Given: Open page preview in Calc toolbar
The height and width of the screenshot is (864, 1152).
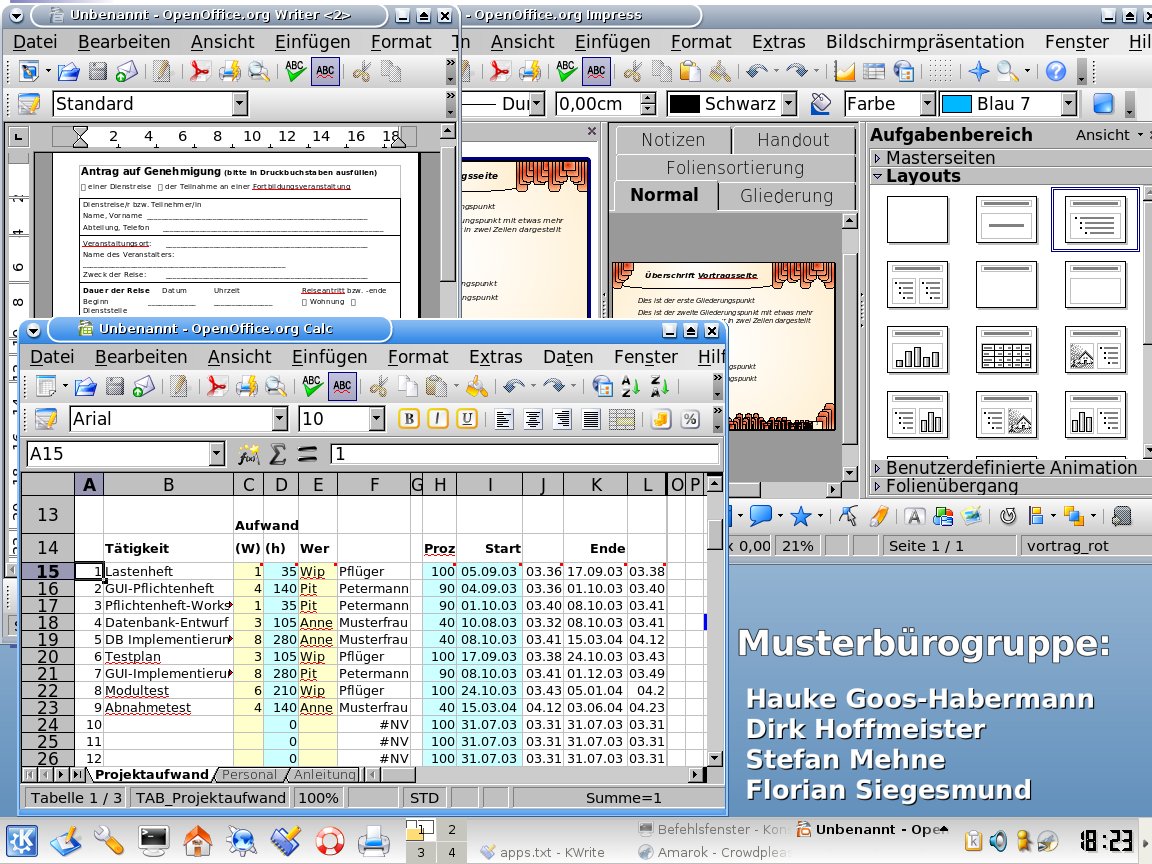Looking at the screenshot, I should point(276,386).
